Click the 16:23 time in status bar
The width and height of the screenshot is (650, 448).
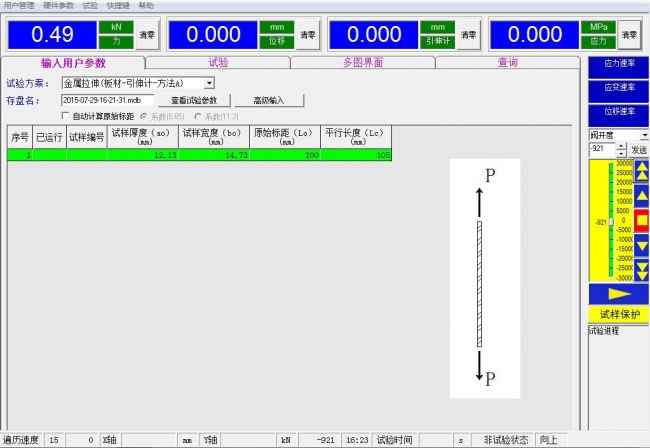(357, 440)
